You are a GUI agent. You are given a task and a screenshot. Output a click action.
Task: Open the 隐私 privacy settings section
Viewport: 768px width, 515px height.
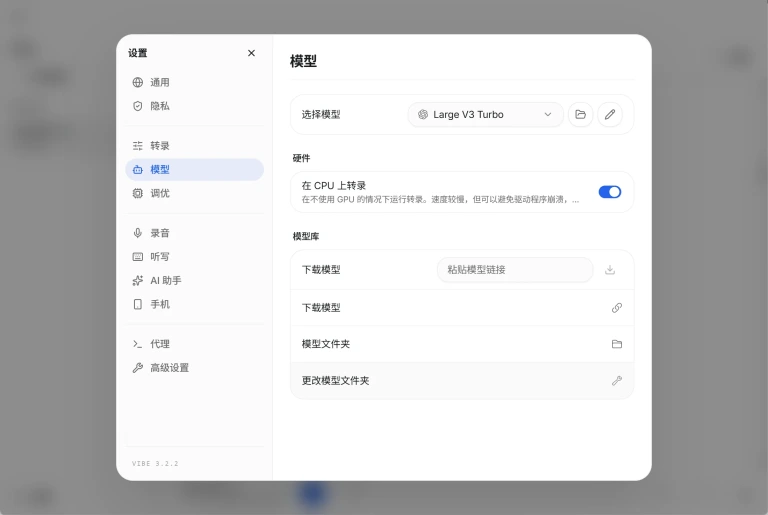point(194,106)
